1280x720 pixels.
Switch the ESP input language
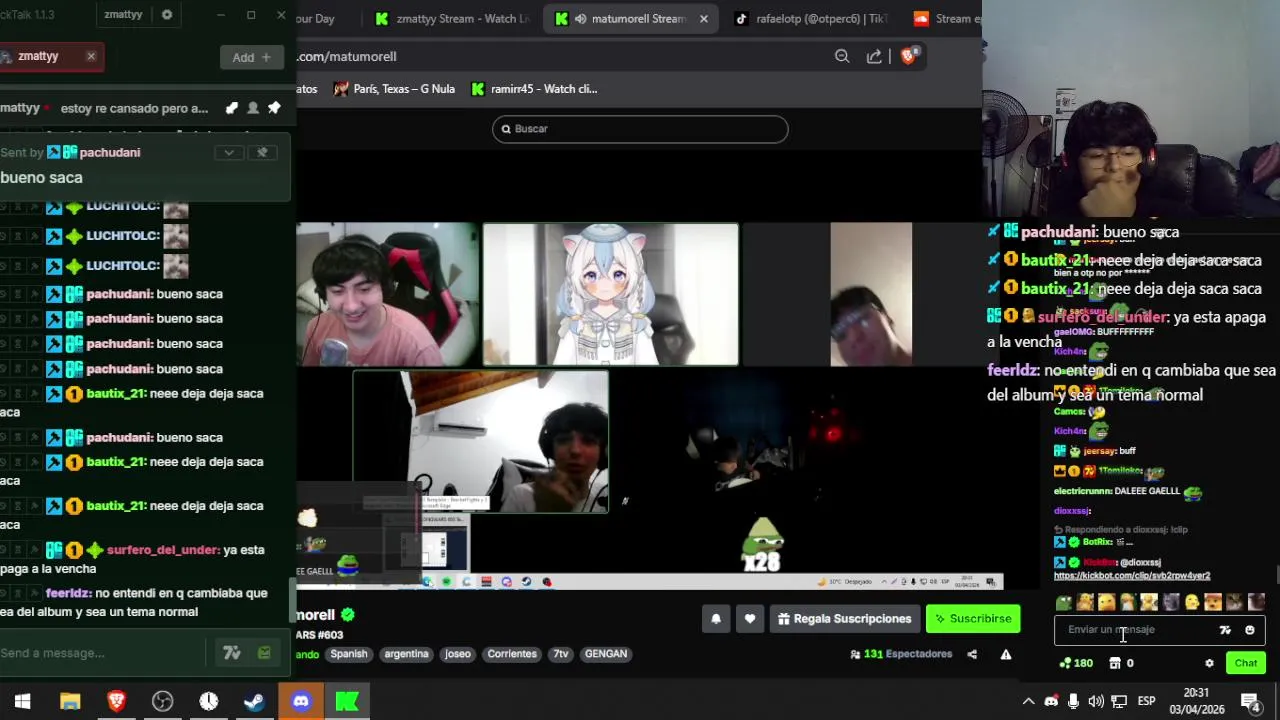(x=1147, y=701)
